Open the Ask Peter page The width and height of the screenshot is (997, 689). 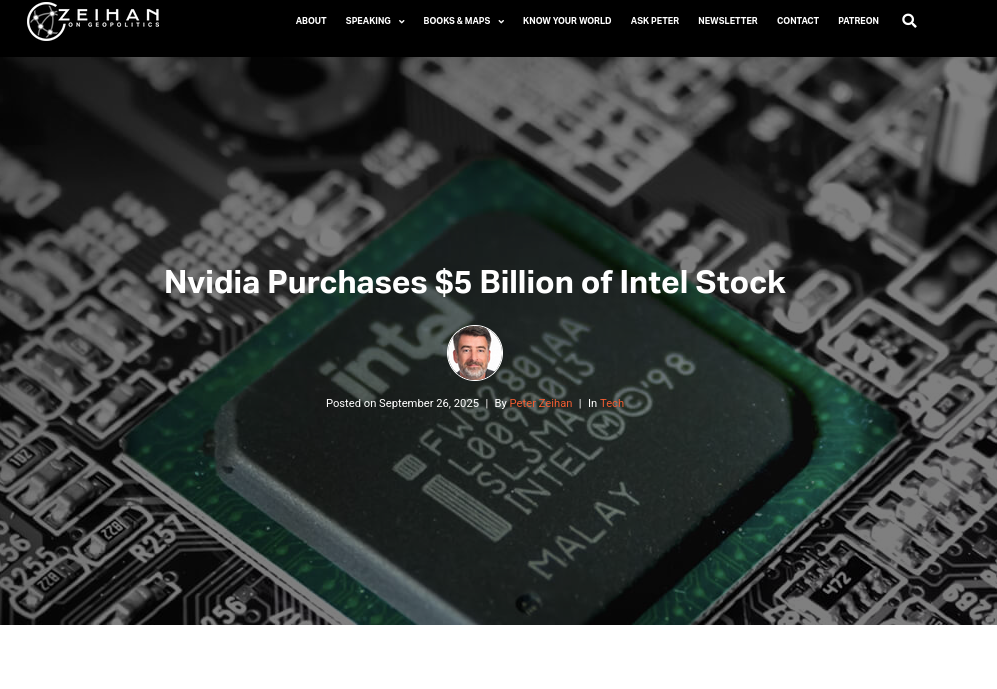click(x=655, y=21)
